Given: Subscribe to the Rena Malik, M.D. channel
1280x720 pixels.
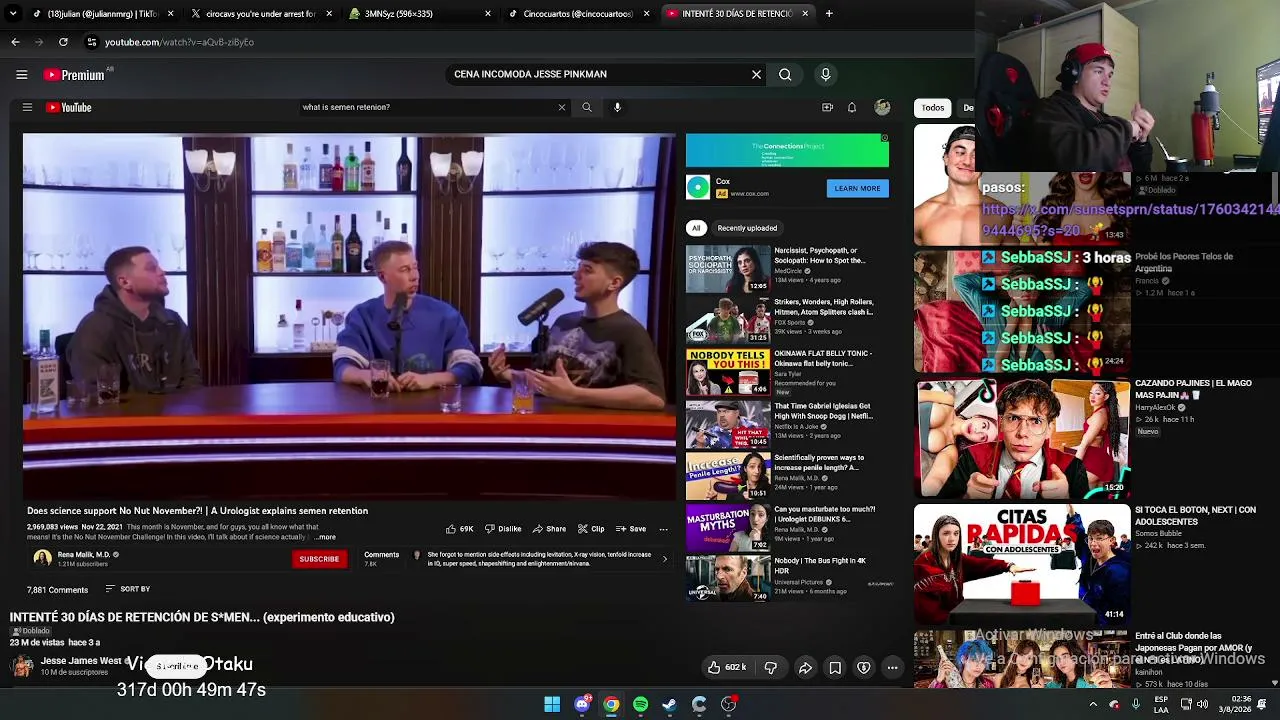Looking at the screenshot, I should tap(319, 559).
